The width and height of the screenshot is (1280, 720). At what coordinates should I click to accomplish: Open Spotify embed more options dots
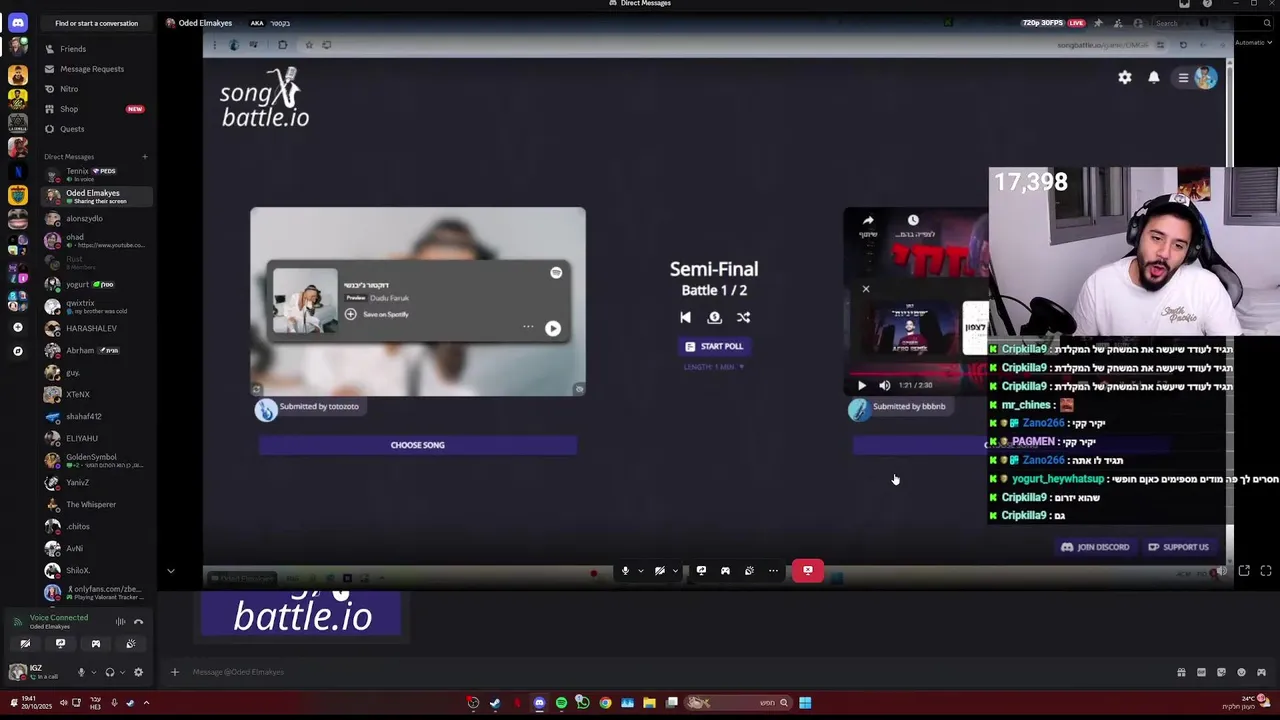point(528,327)
